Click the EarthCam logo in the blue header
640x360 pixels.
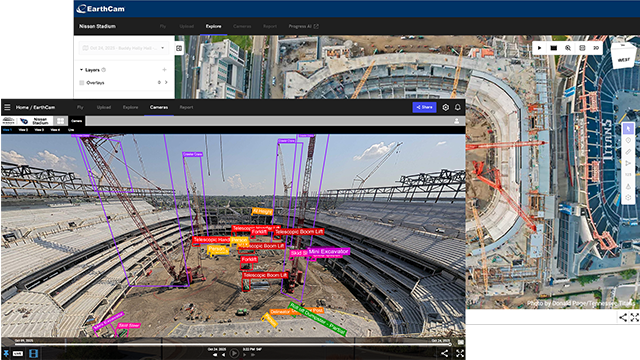tap(100, 9)
